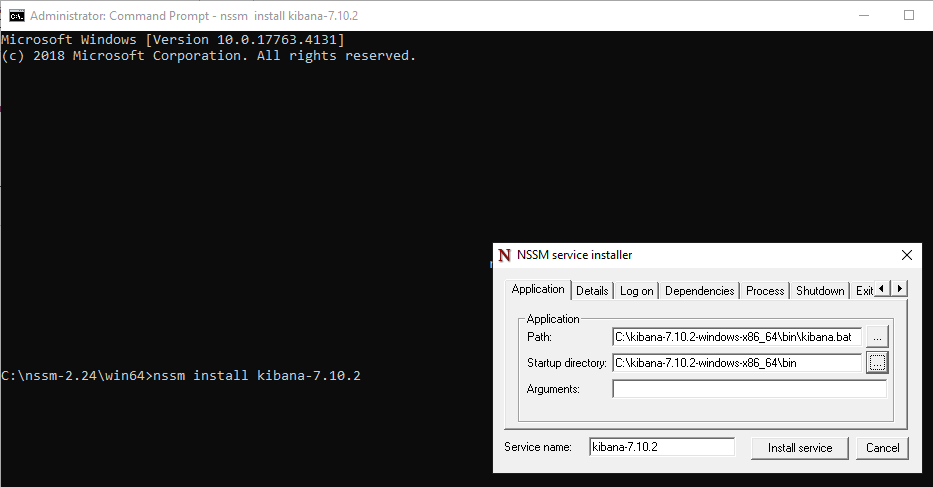Cancel the service installation

[x=882, y=448]
